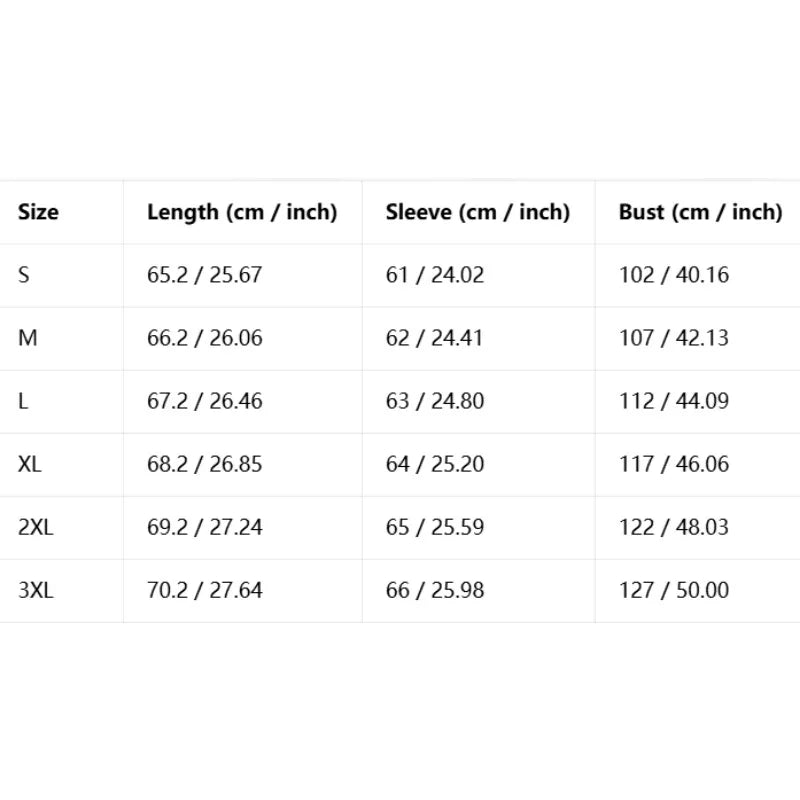Select the 2XL size cell

[36, 527]
